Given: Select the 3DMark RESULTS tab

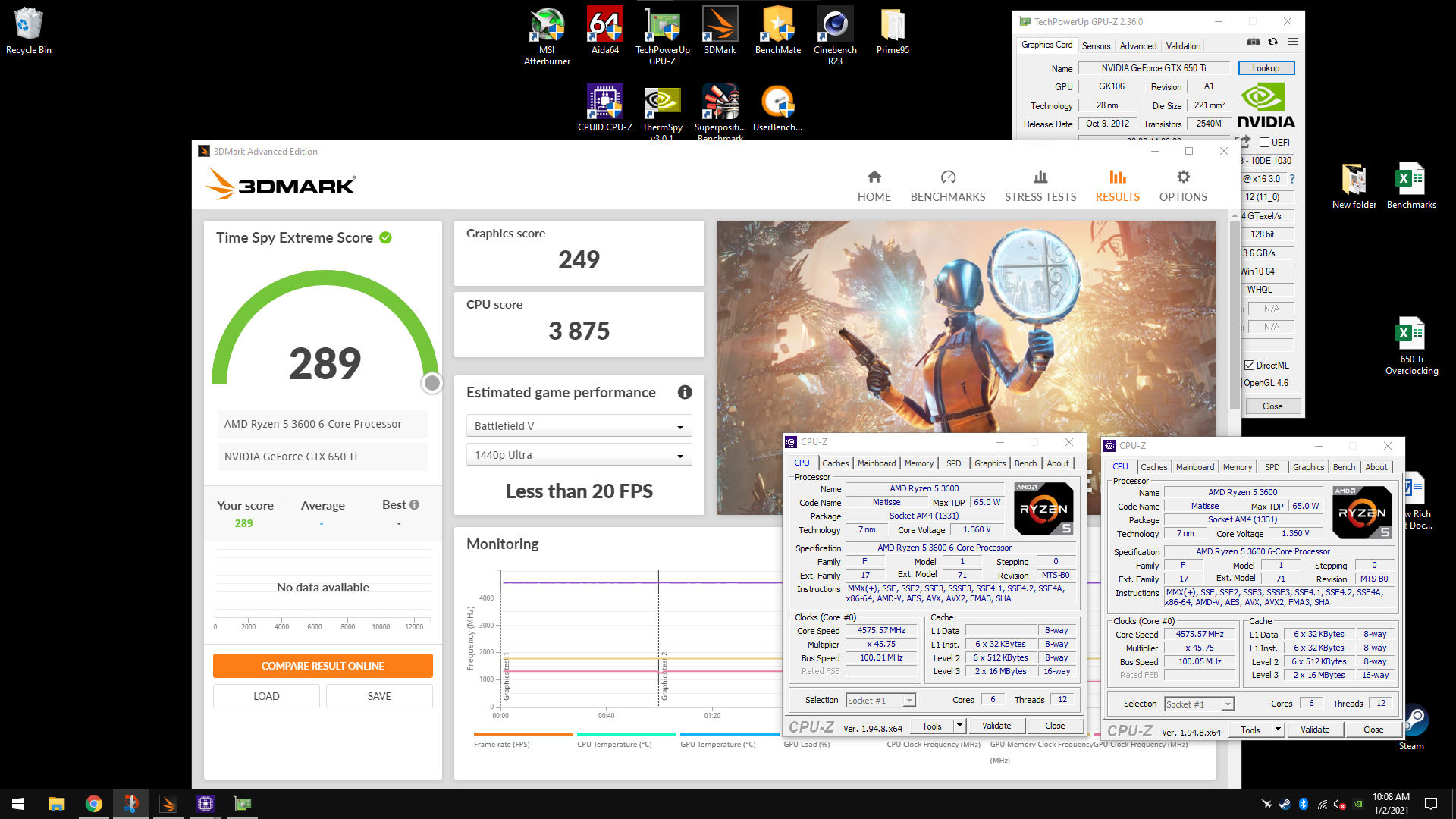Looking at the screenshot, I should point(1117,187).
